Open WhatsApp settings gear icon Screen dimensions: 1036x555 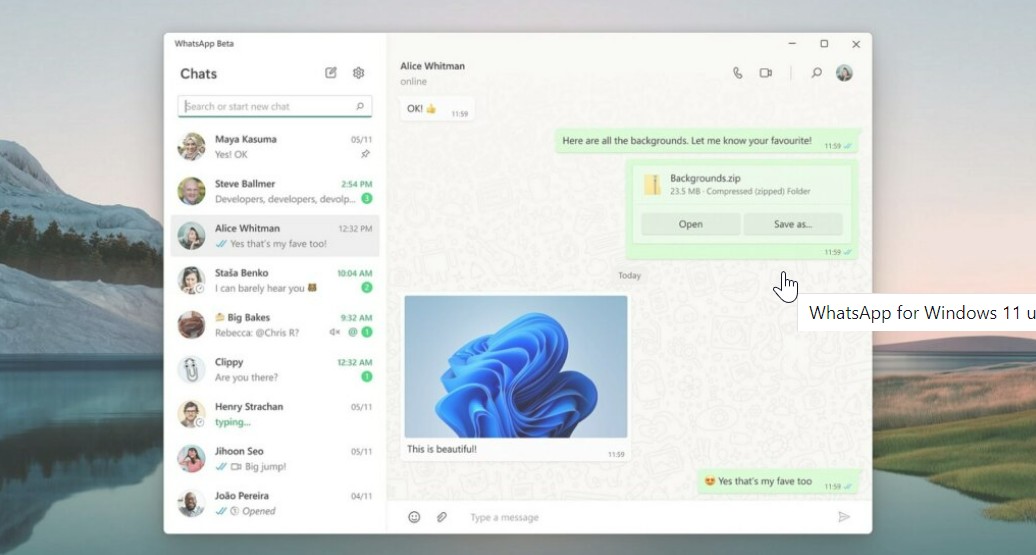pos(359,73)
